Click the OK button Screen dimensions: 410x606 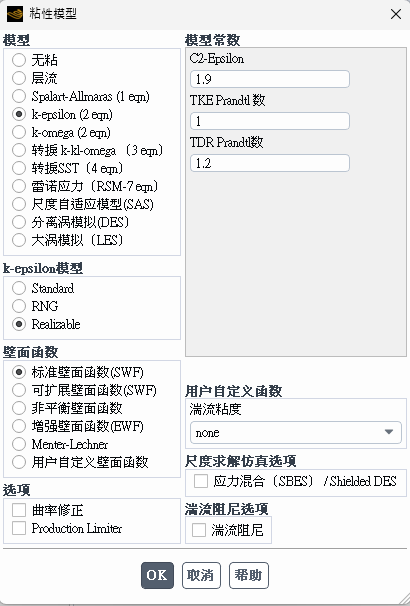[x=157, y=575]
